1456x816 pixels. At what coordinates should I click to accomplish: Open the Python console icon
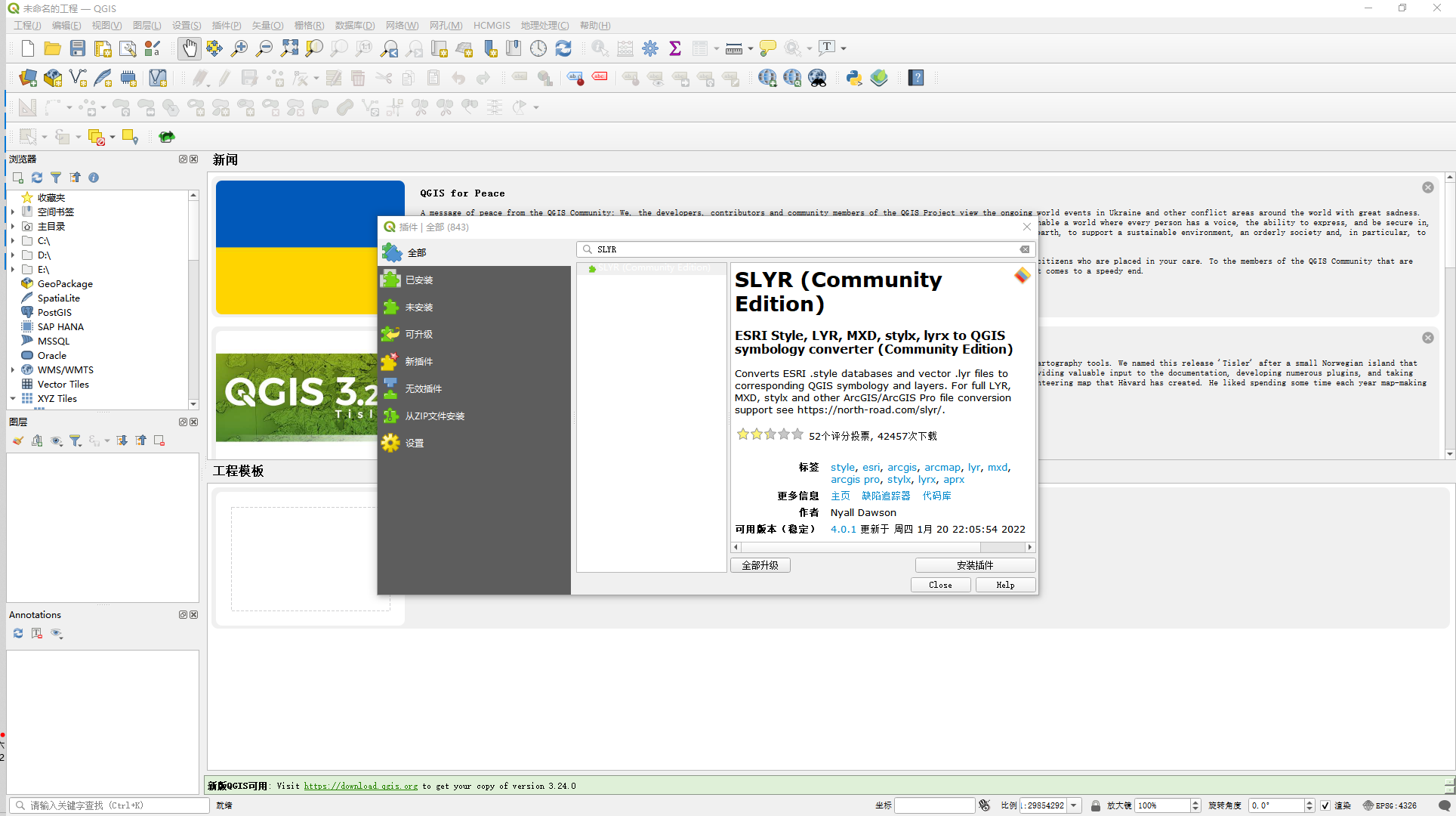click(x=854, y=78)
